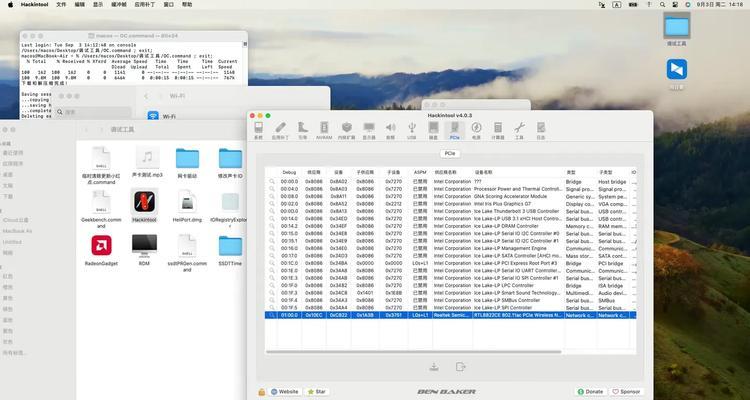Select the Ice Lake-LP Management Engine row
Viewport: 750px width, 400px height.
click(x=451, y=249)
